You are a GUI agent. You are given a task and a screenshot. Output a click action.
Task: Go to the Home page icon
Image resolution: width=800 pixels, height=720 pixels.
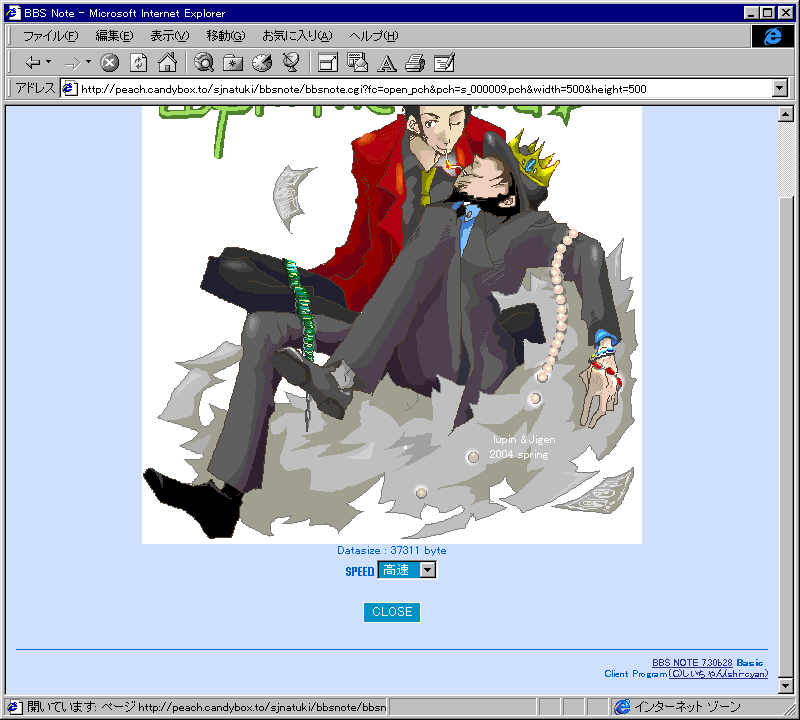167,63
